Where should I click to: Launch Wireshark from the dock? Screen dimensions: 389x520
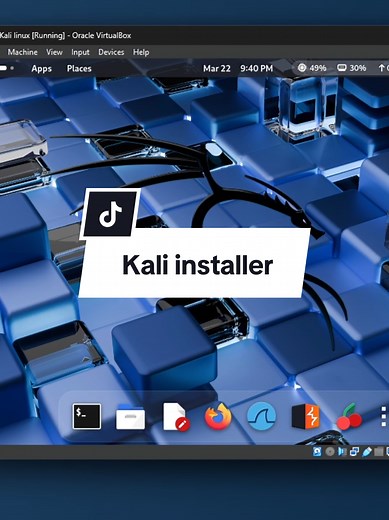(262, 416)
